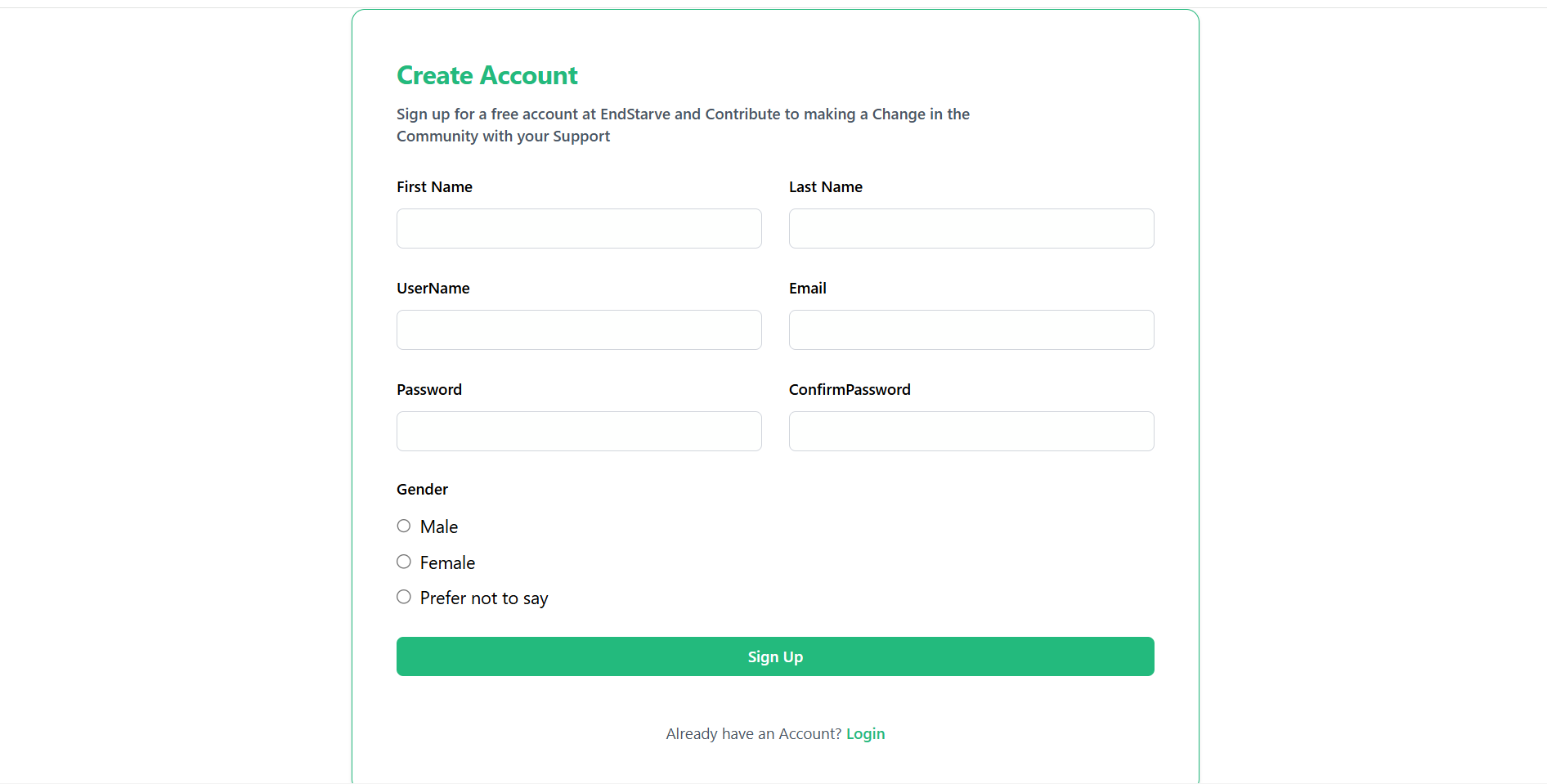Click the 'ConfirmPassword' label text
Screen dimensions: 1547x784
pyautogui.click(x=849, y=390)
